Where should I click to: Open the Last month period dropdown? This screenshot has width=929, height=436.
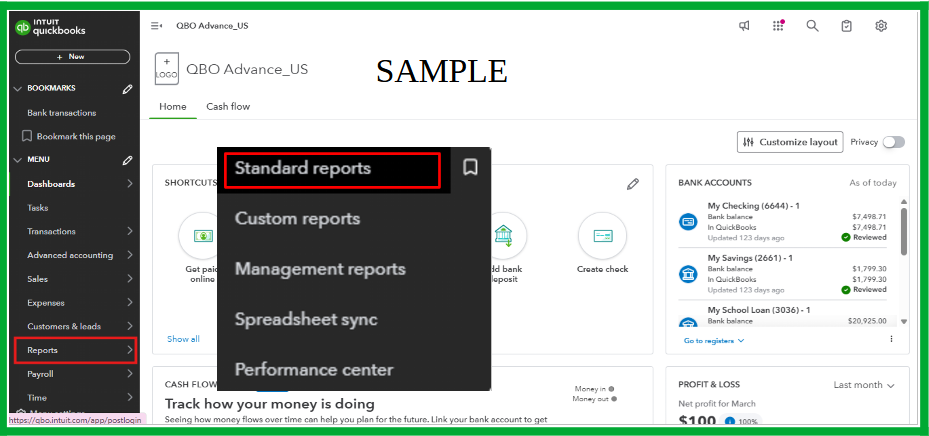[x=864, y=385]
